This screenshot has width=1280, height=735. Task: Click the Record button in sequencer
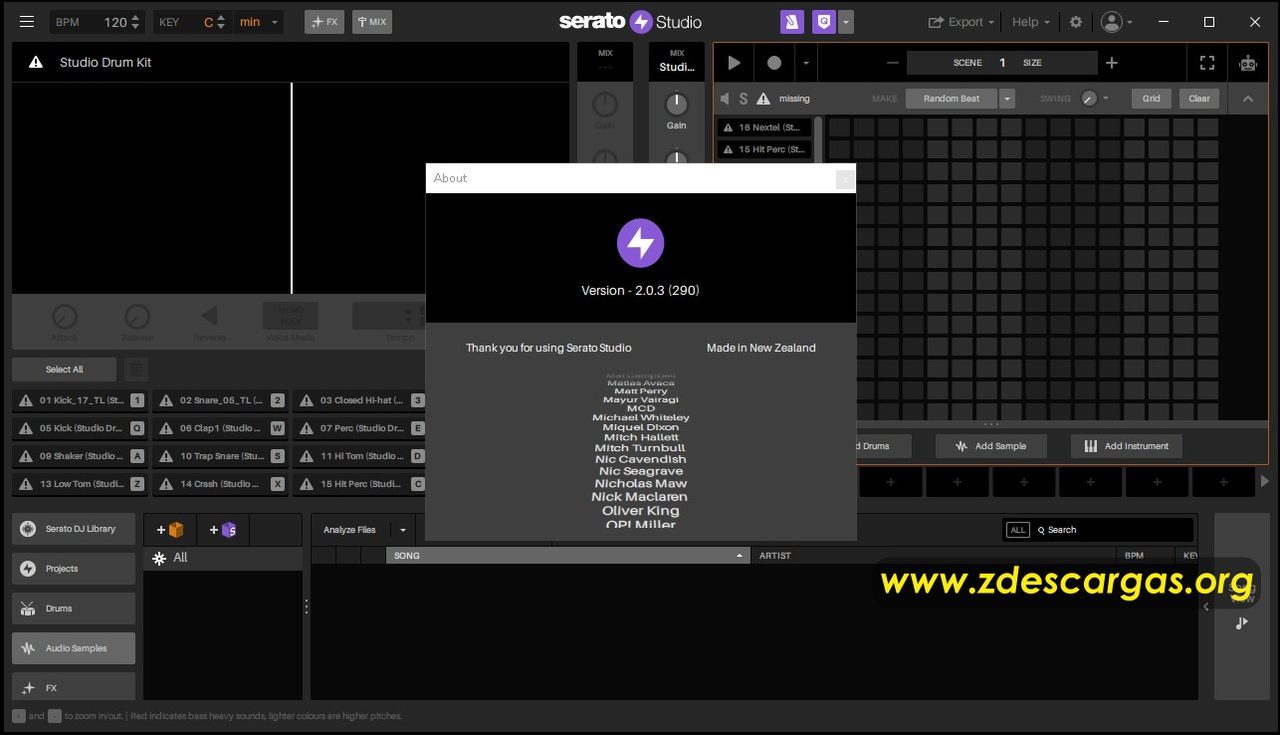pos(774,62)
